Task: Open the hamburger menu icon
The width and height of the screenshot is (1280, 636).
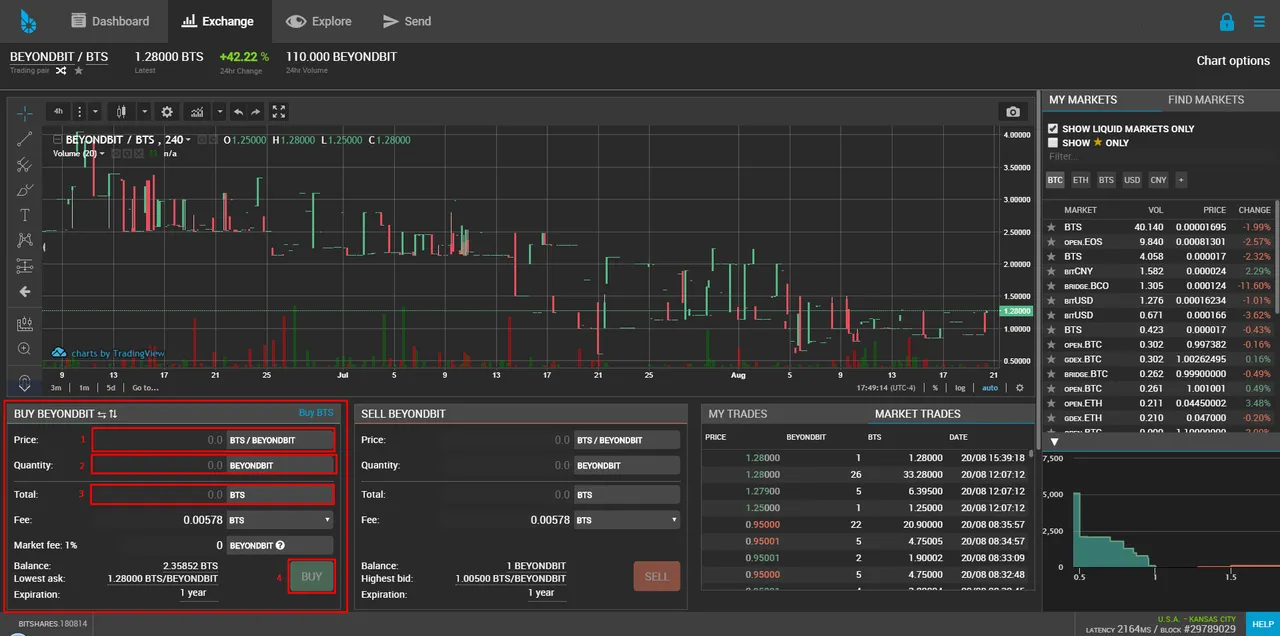Action: [1259, 21]
